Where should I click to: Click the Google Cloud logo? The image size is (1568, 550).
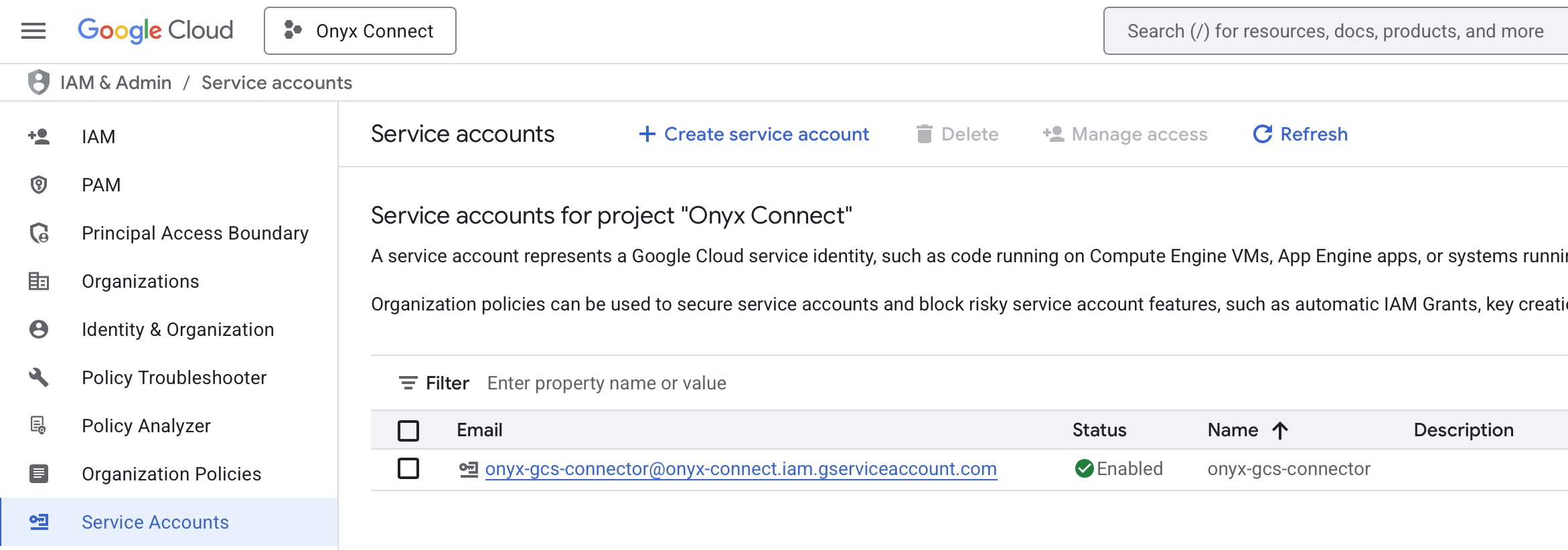(155, 31)
